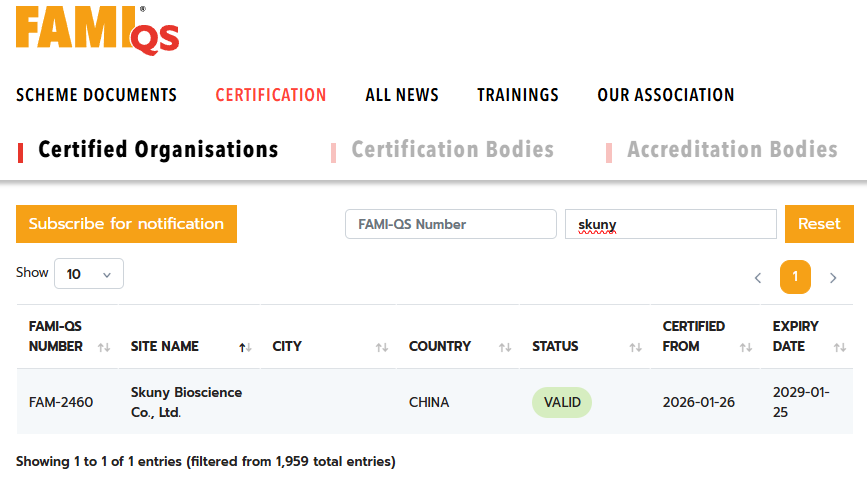Image resolution: width=867 pixels, height=490 pixels.
Task: Select page 1 pagination button
Action: coord(795,277)
